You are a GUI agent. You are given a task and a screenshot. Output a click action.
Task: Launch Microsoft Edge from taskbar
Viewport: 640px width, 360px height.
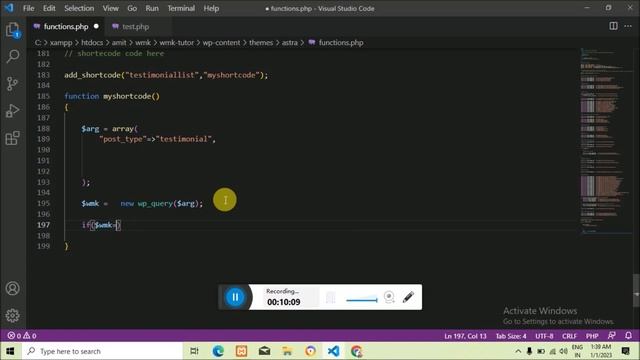click(x=218, y=351)
